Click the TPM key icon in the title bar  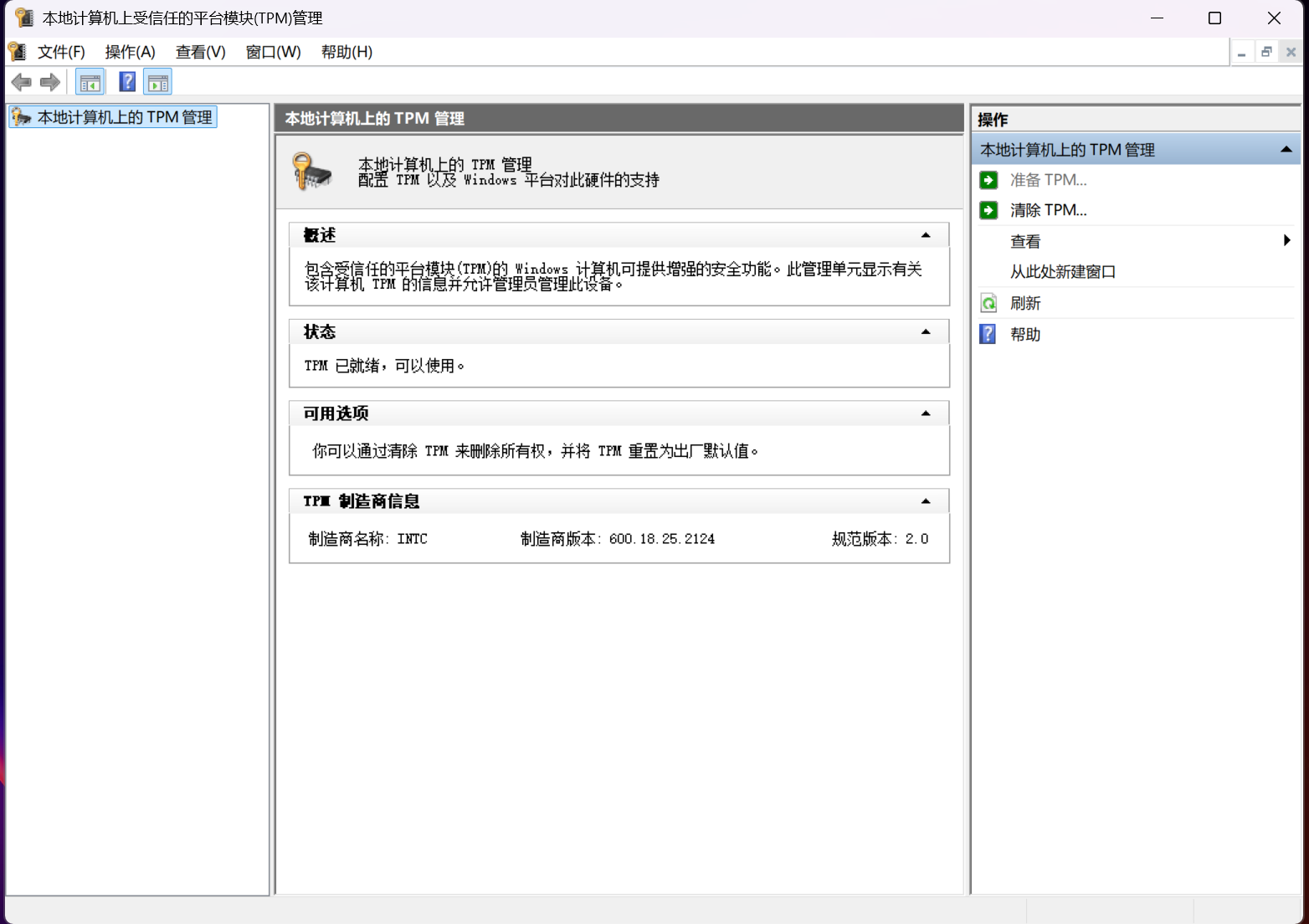click(x=24, y=18)
